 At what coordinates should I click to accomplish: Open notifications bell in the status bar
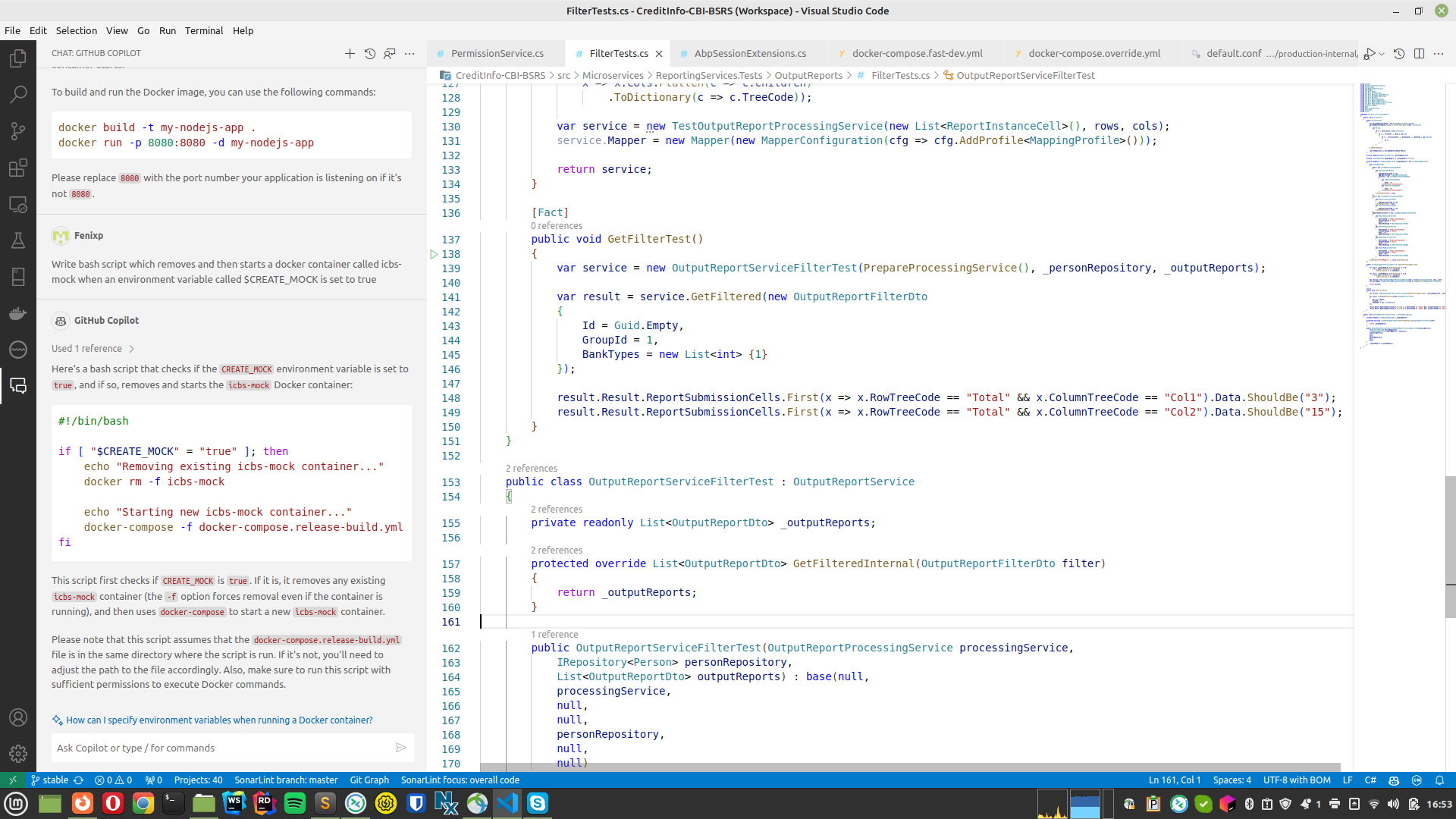[1439, 780]
